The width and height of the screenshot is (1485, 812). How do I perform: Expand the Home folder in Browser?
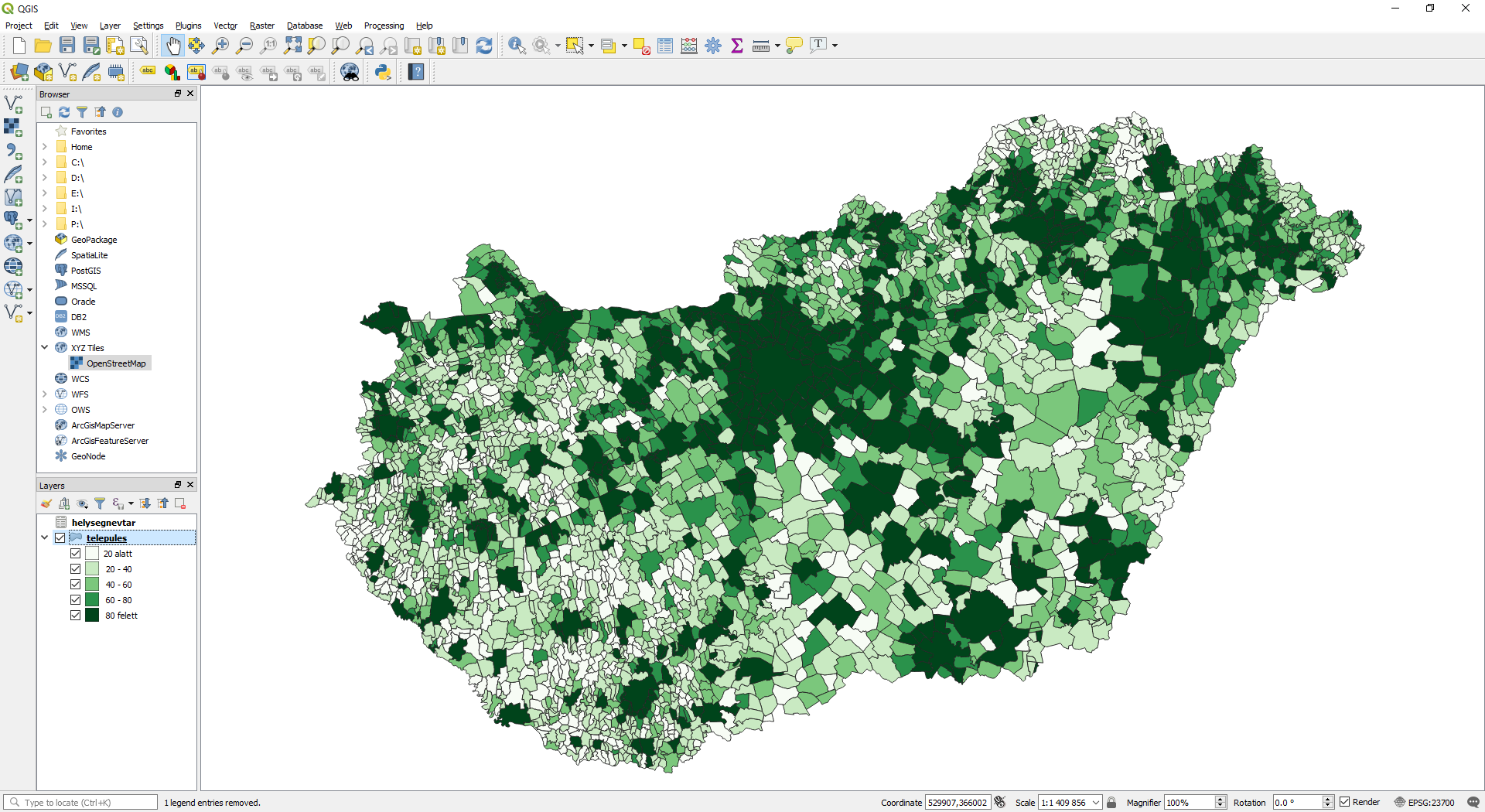(44, 146)
